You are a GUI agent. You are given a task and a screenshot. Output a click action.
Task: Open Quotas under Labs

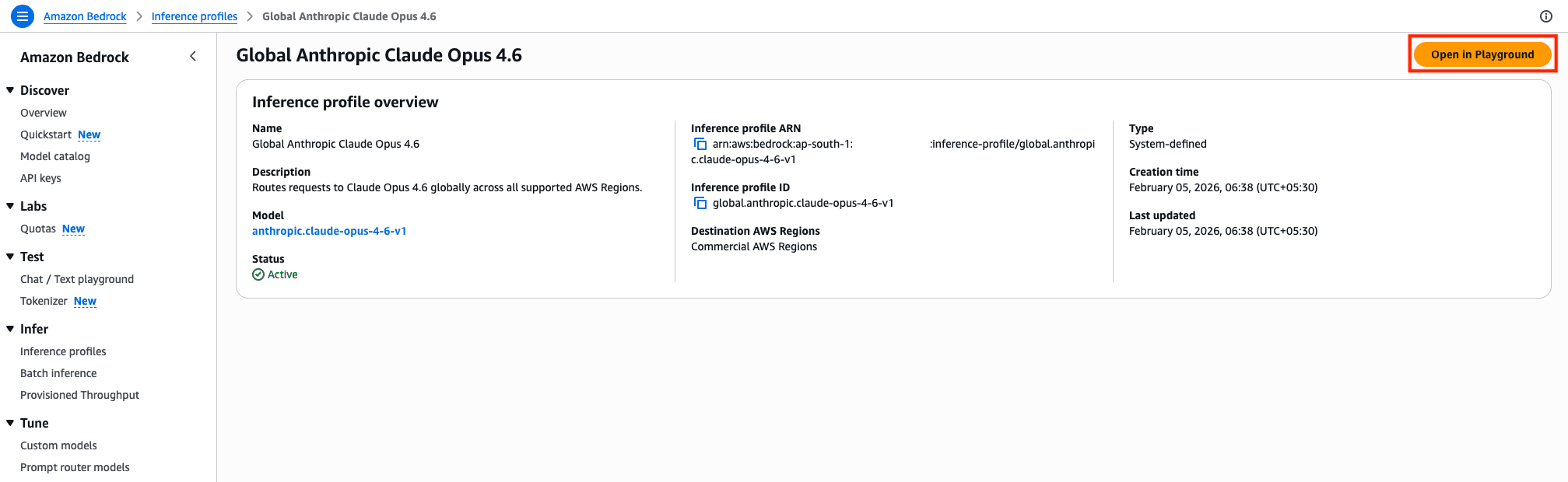click(x=38, y=229)
